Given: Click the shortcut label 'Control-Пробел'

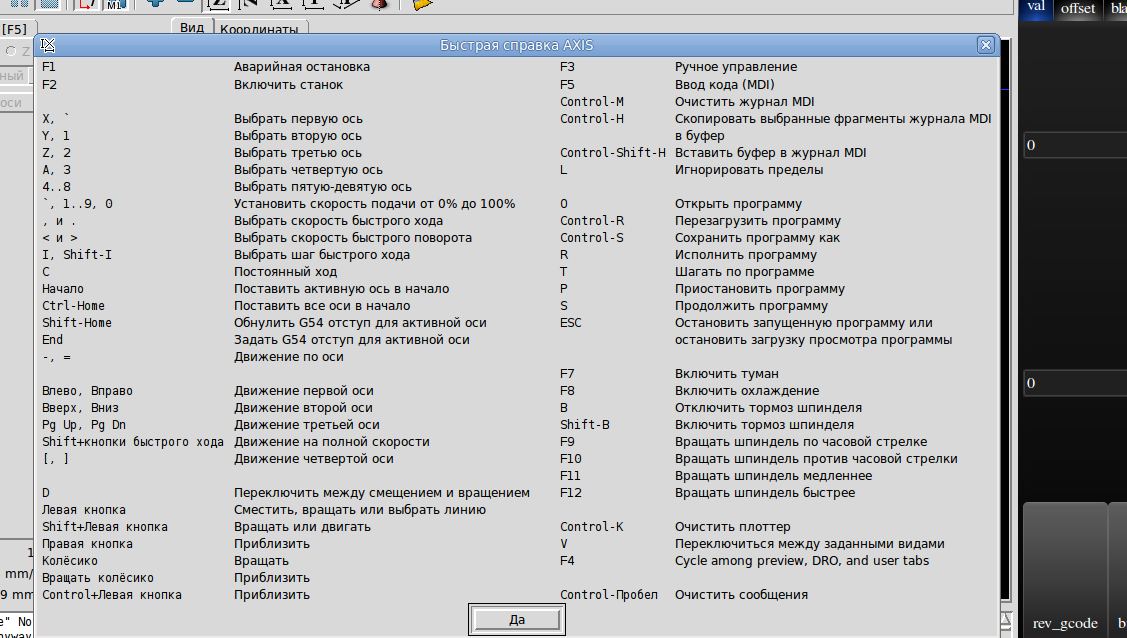Looking at the screenshot, I should coord(609,595).
